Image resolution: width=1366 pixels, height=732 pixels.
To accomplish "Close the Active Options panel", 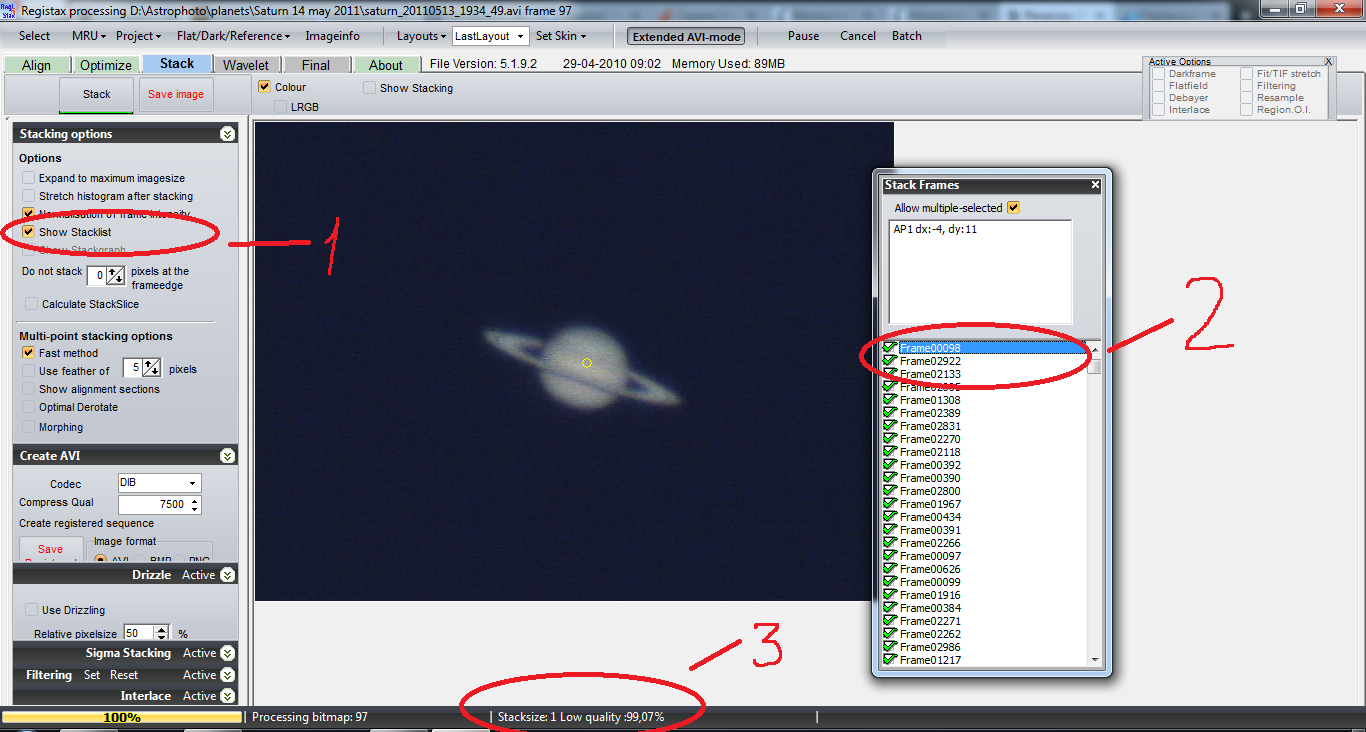I will [1328, 62].
